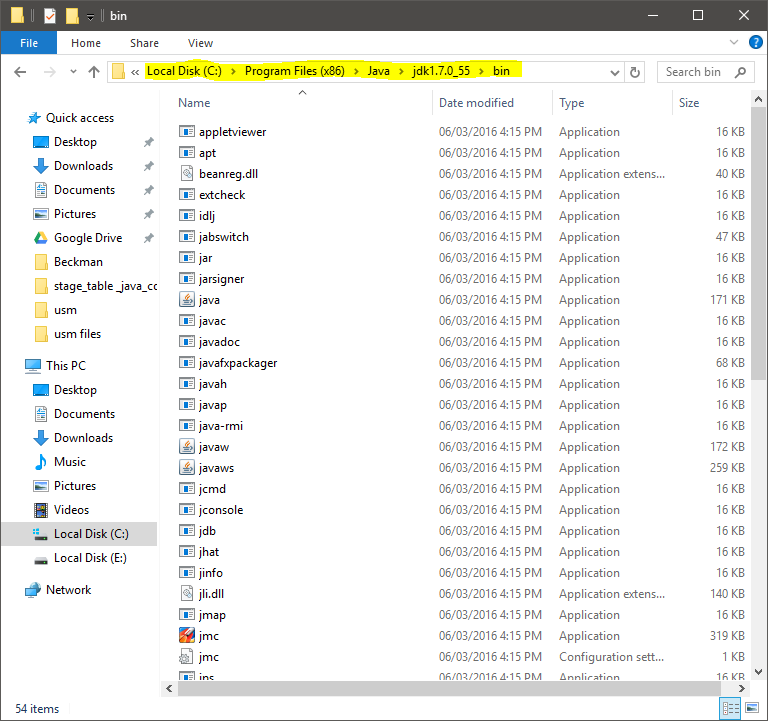Open Beckman folder in Quick access
The height and width of the screenshot is (721, 768).
click(x=78, y=262)
